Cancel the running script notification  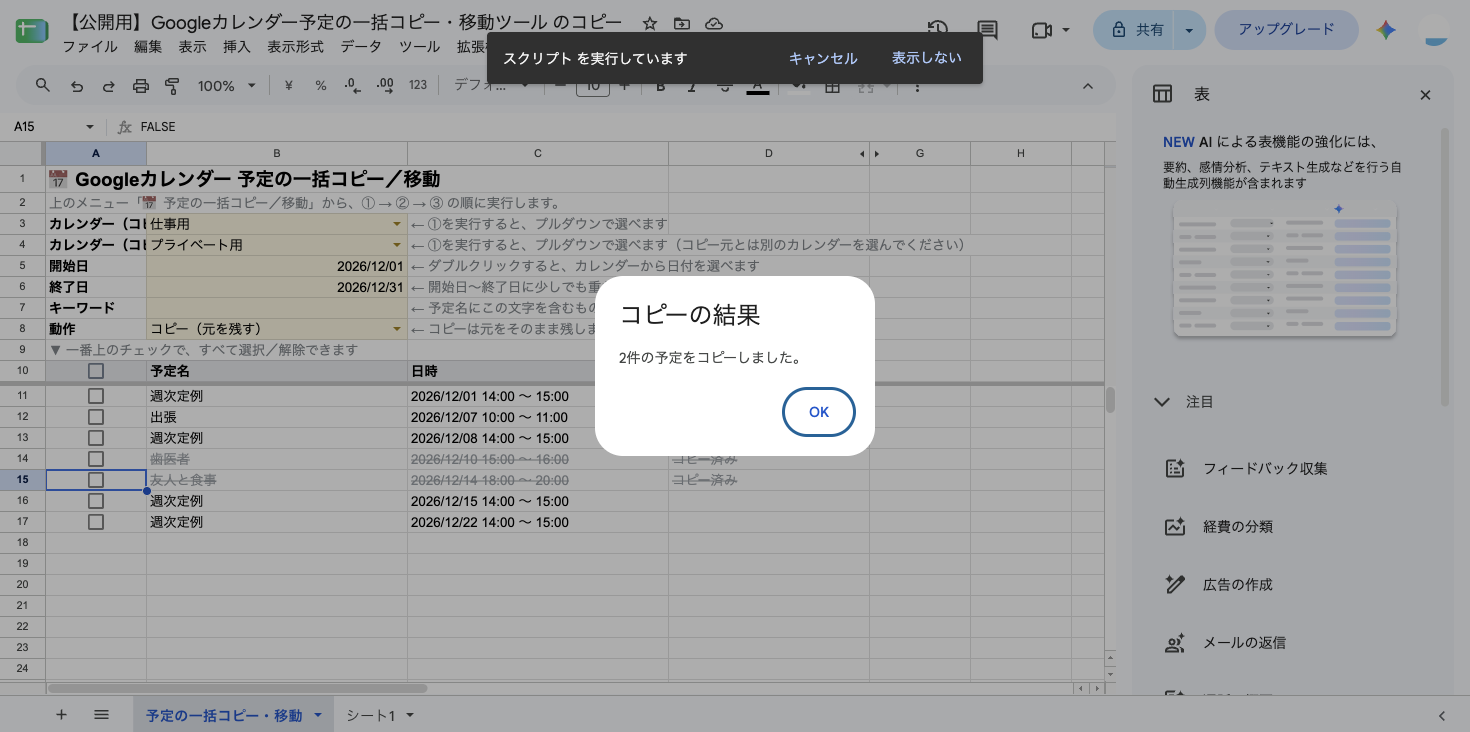[823, 58]
